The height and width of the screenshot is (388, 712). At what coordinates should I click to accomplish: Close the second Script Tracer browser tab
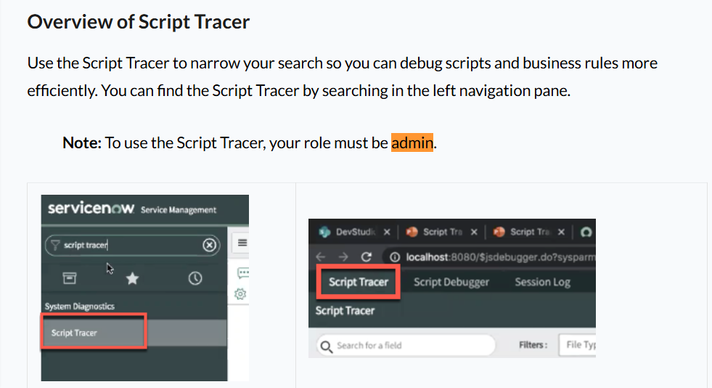pyautogui.click(x=561, y=232)
